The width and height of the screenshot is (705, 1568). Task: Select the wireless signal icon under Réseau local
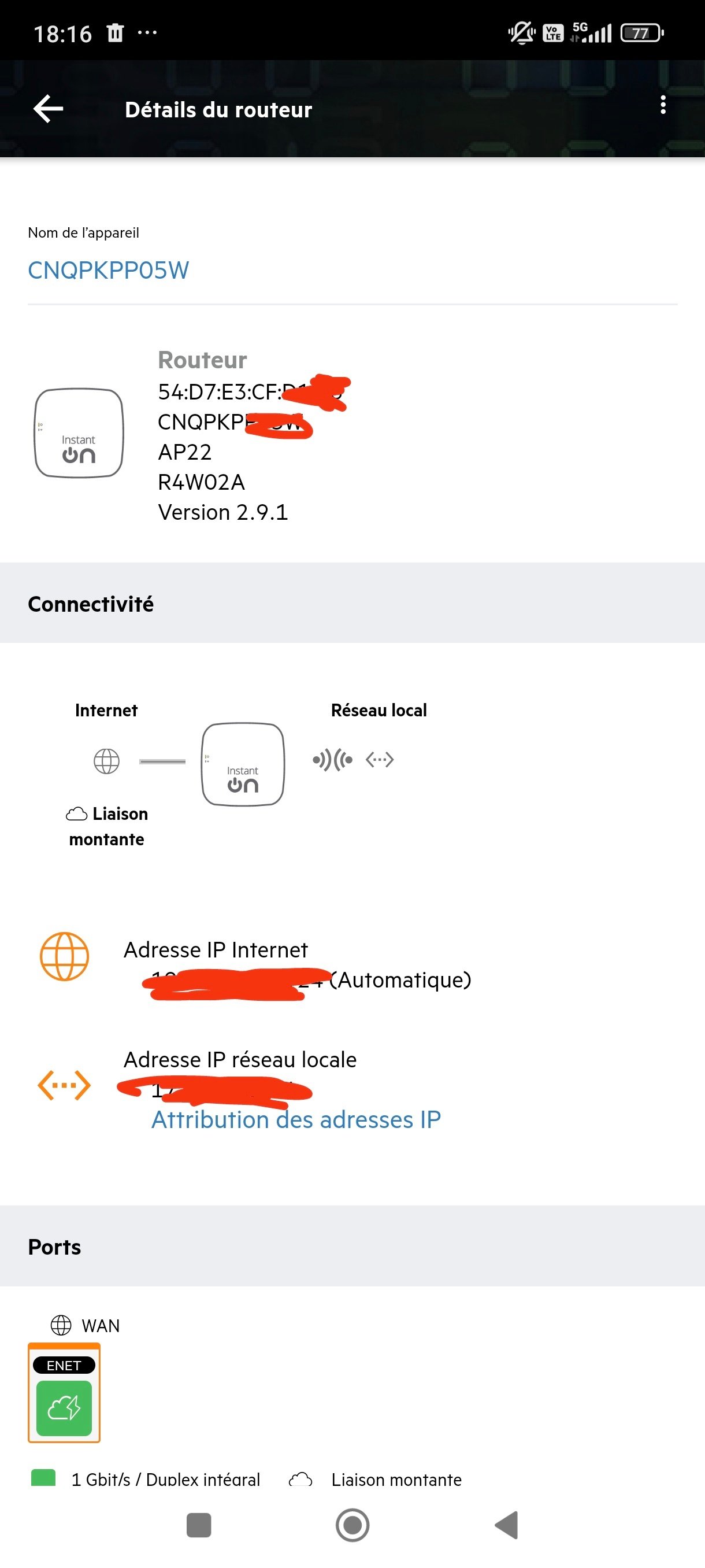click(x=332, y=760)
